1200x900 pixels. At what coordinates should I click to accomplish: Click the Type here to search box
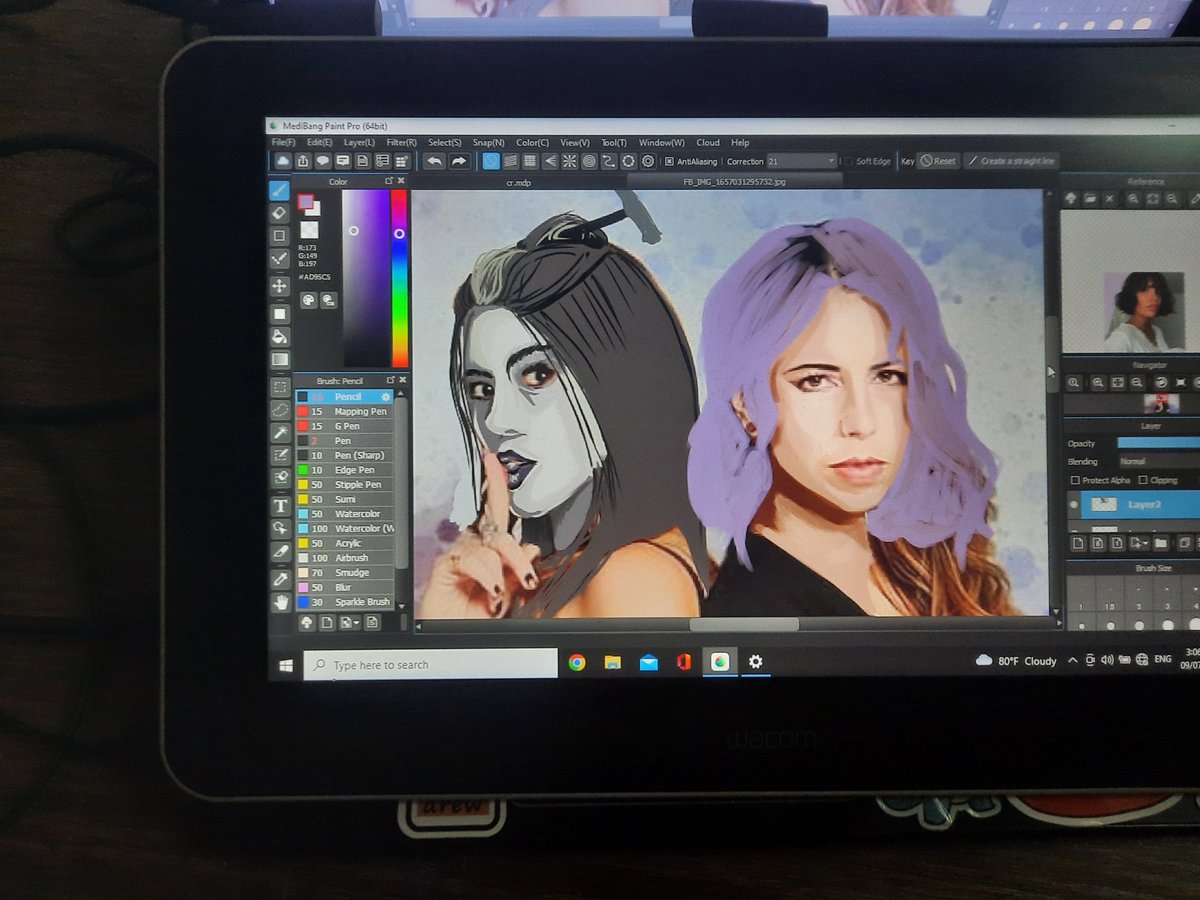[430, 664]
